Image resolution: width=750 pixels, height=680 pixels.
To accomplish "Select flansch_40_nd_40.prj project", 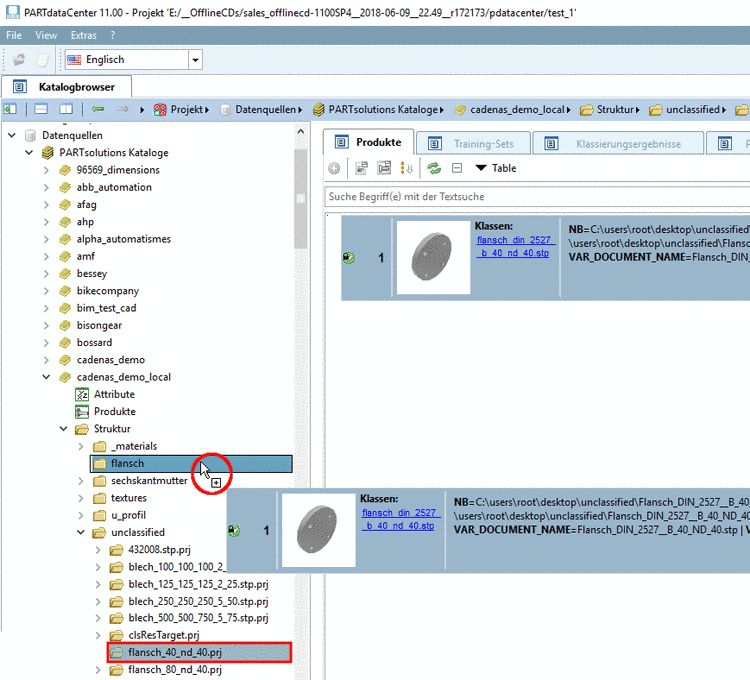I will [x=199, y=652].
